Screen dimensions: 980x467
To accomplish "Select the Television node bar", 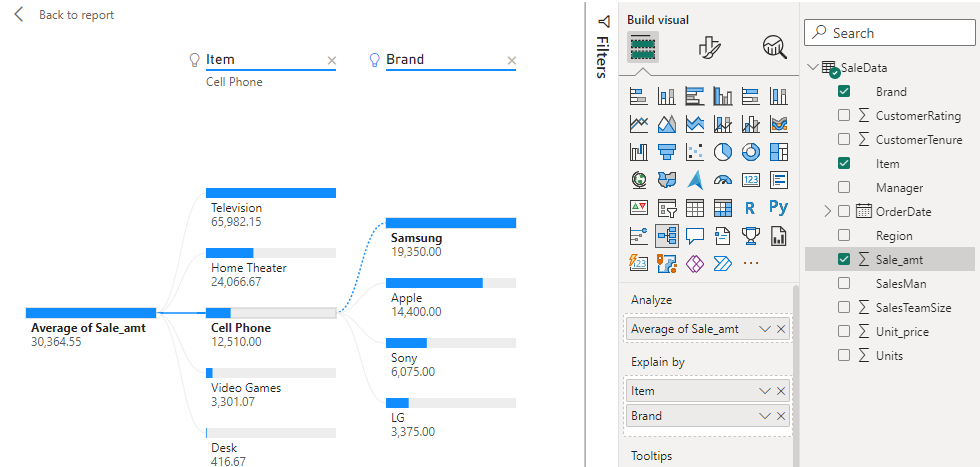I will 271,193.
